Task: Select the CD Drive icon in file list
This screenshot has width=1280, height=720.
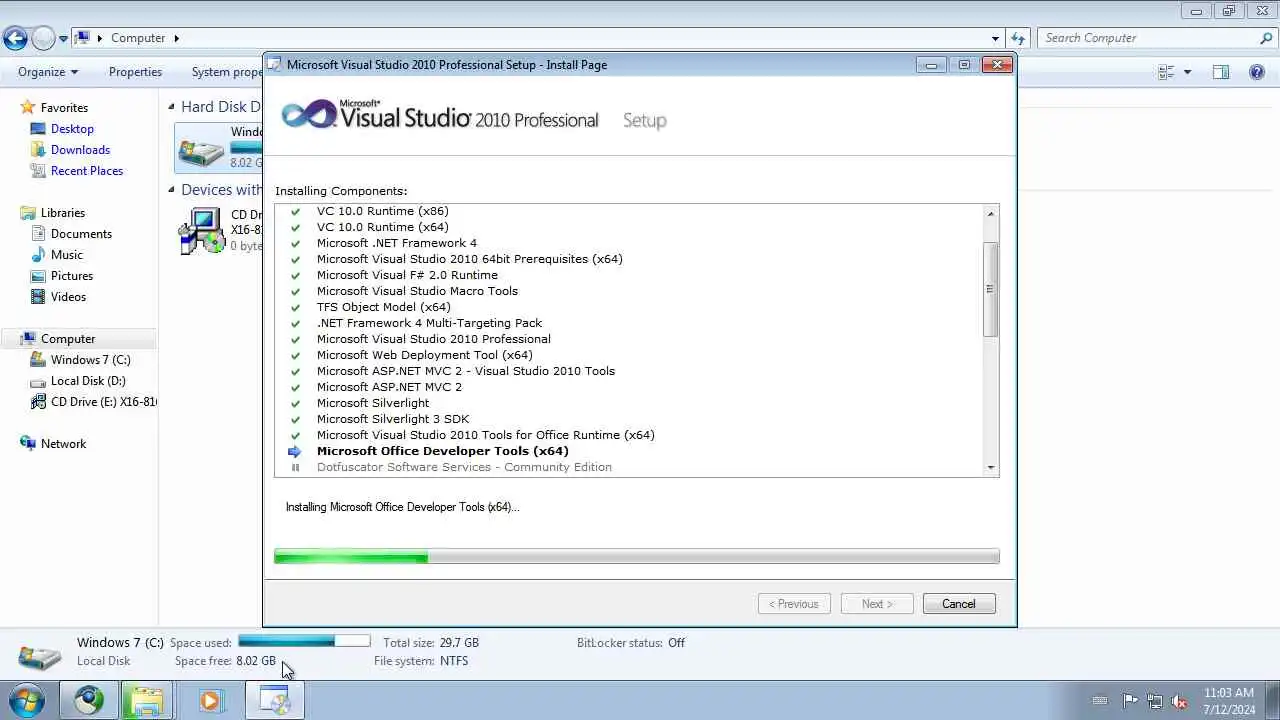Action: pos(202,230)
